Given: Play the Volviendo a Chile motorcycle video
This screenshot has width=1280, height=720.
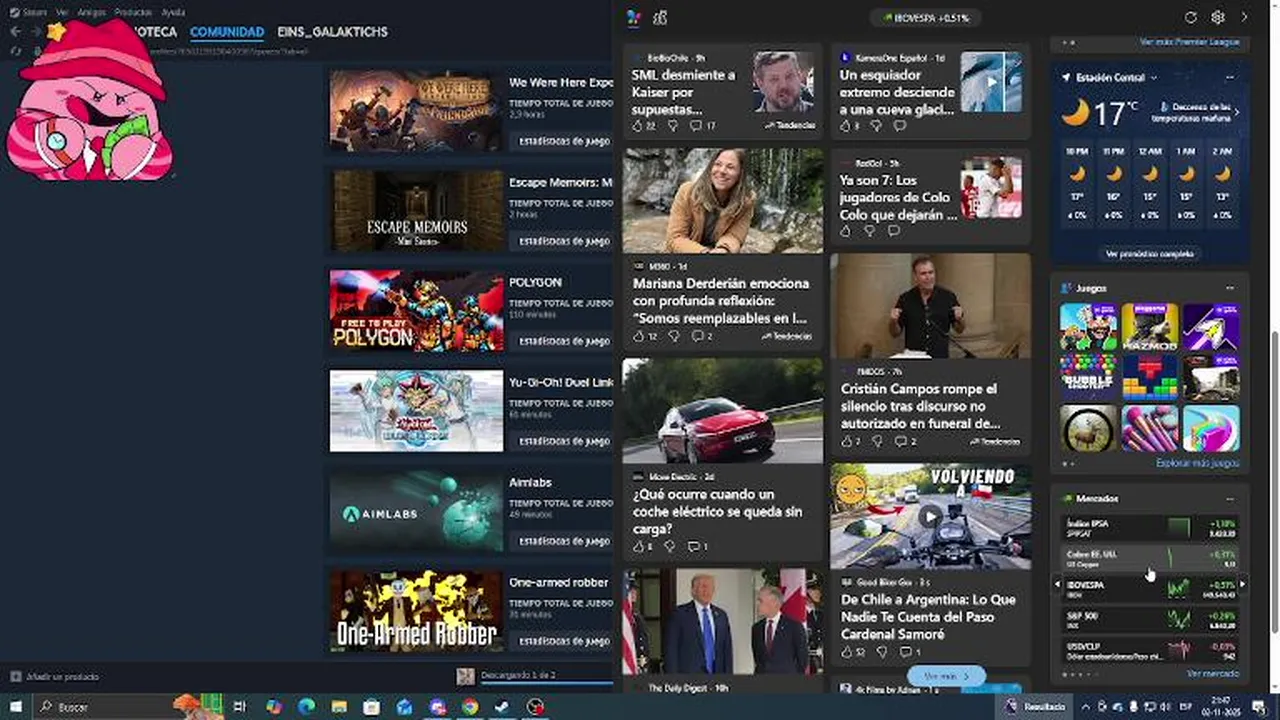Looking at the screenshot, I should 930,517.
